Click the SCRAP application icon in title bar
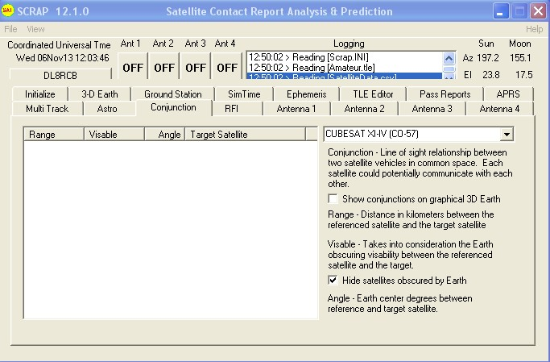The image size is (550, 362). pyautogui.click(x=7, y=11)
